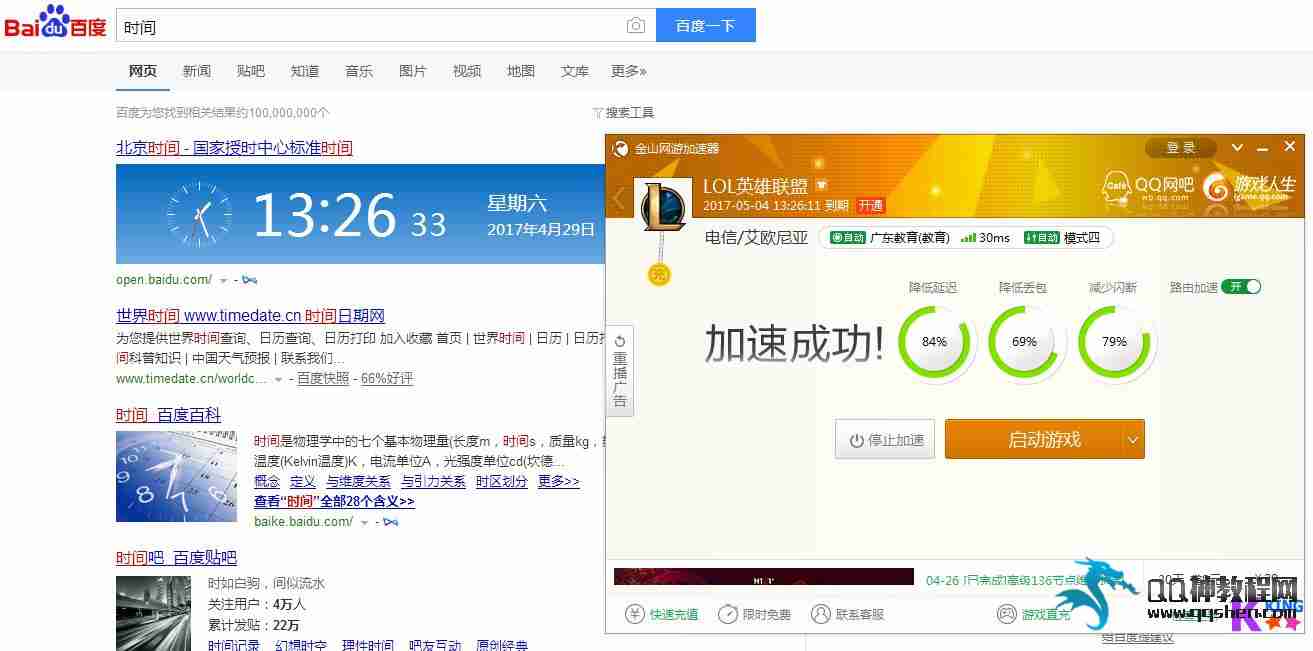Screen dimensions: 1313x651
Task: Click the 停止加速 button
Action: point(885,440)
